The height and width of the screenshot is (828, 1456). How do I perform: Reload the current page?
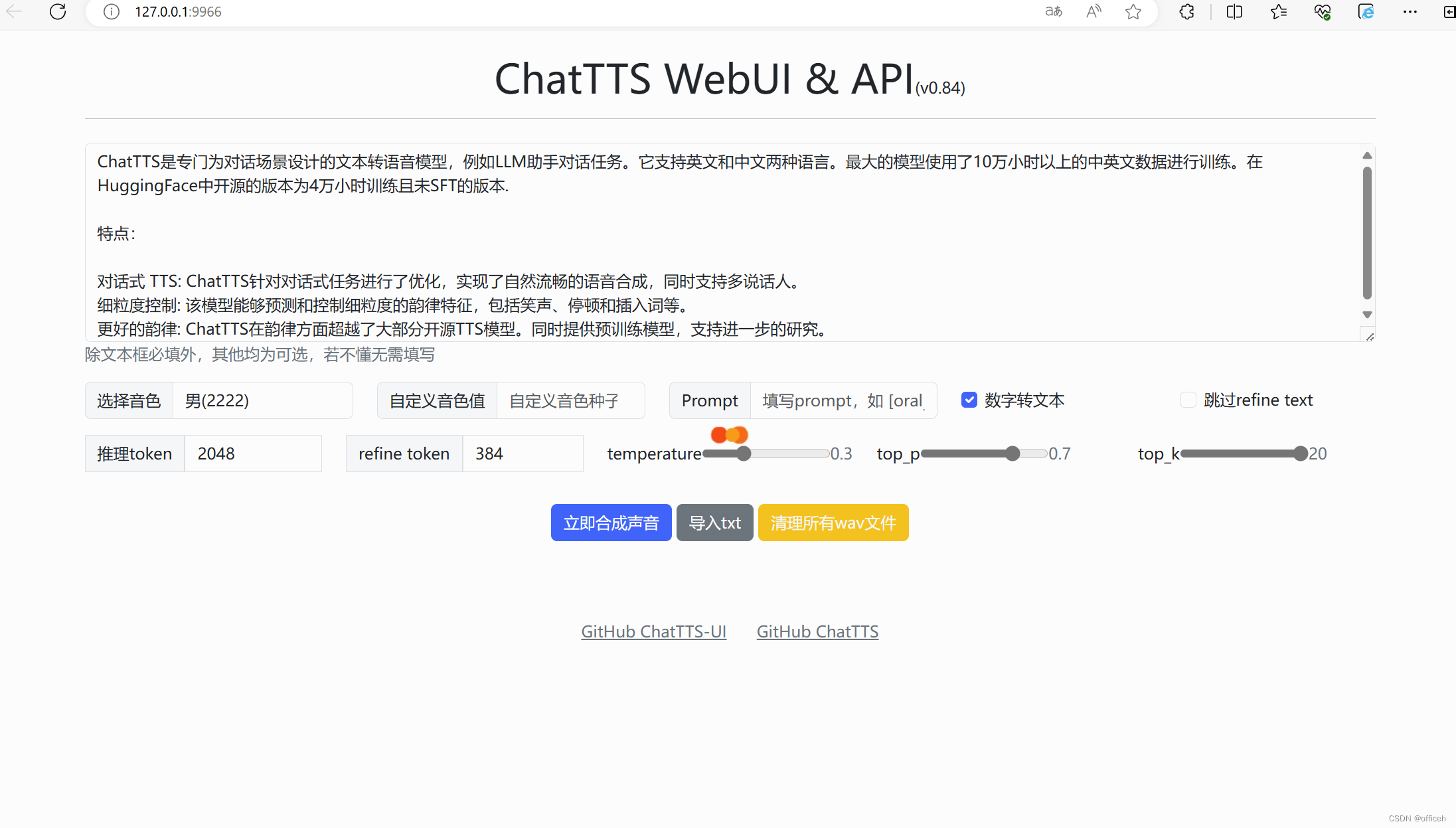point(58,11)
